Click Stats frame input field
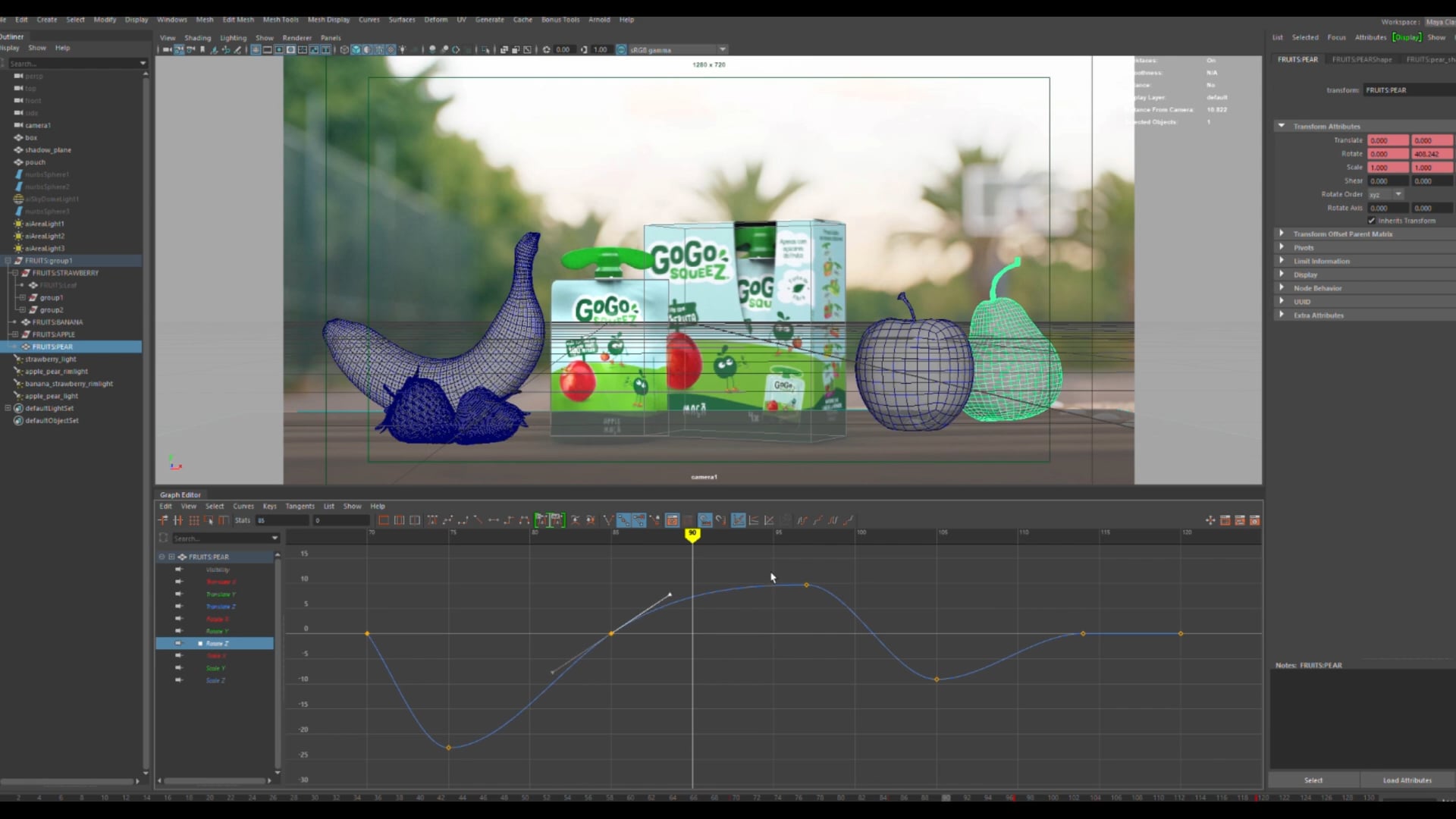The image size is (1456, 819). 282,520
